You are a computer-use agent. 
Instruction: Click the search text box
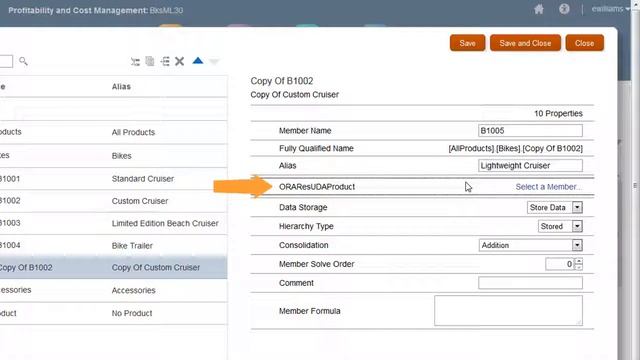(6, 61)
